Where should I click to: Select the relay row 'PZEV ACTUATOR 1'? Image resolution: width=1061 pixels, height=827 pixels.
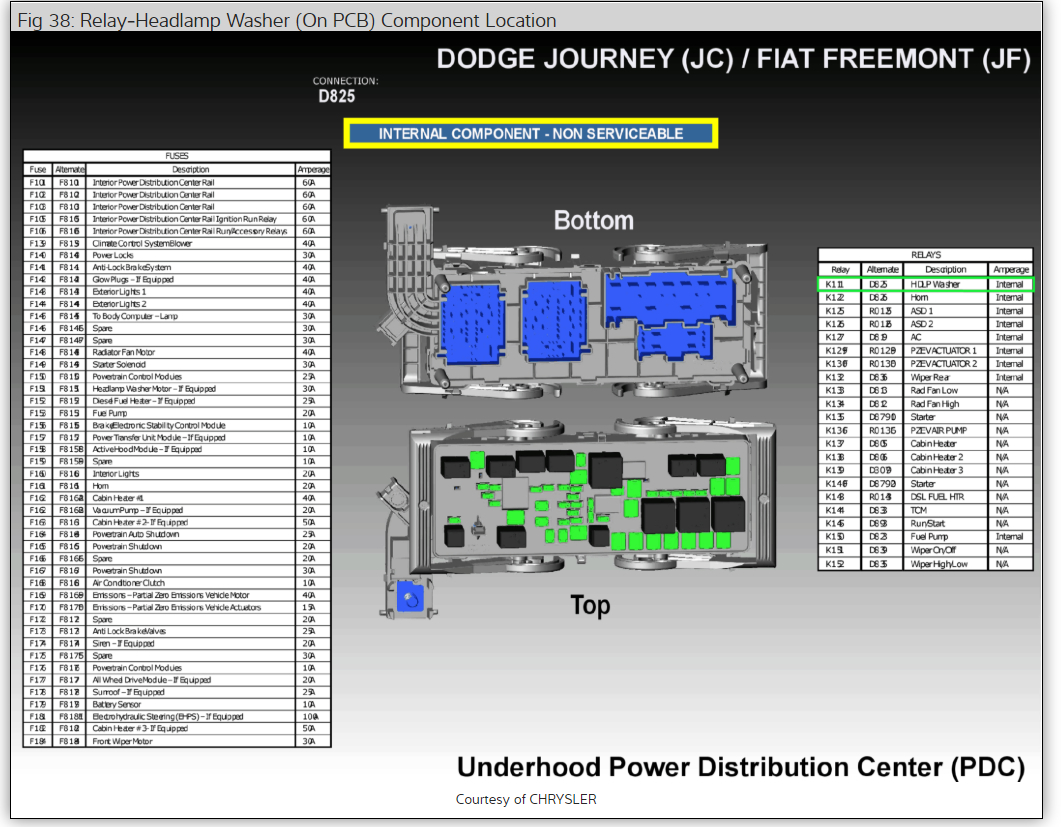(926, 351)
